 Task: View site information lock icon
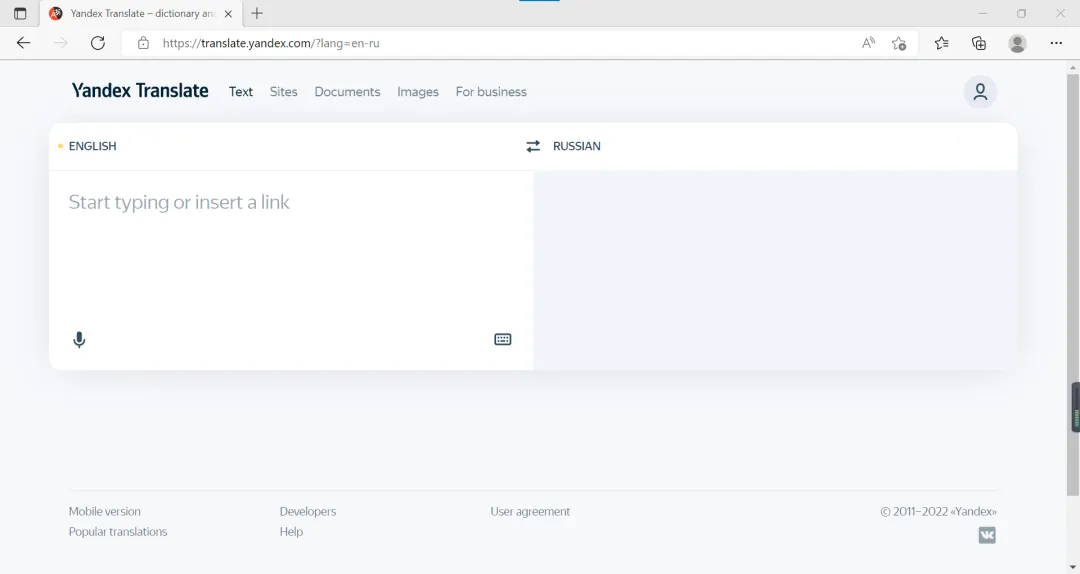(x=143, y=43)
